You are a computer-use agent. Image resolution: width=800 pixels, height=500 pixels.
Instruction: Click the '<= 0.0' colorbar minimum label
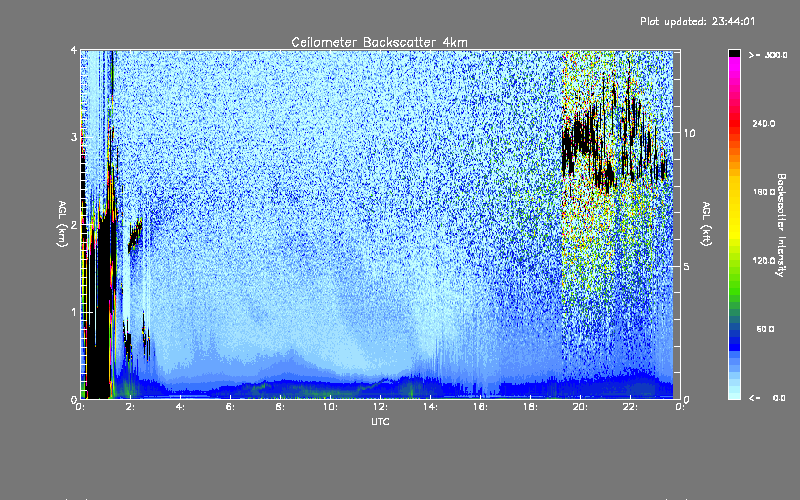pos(767,398)
